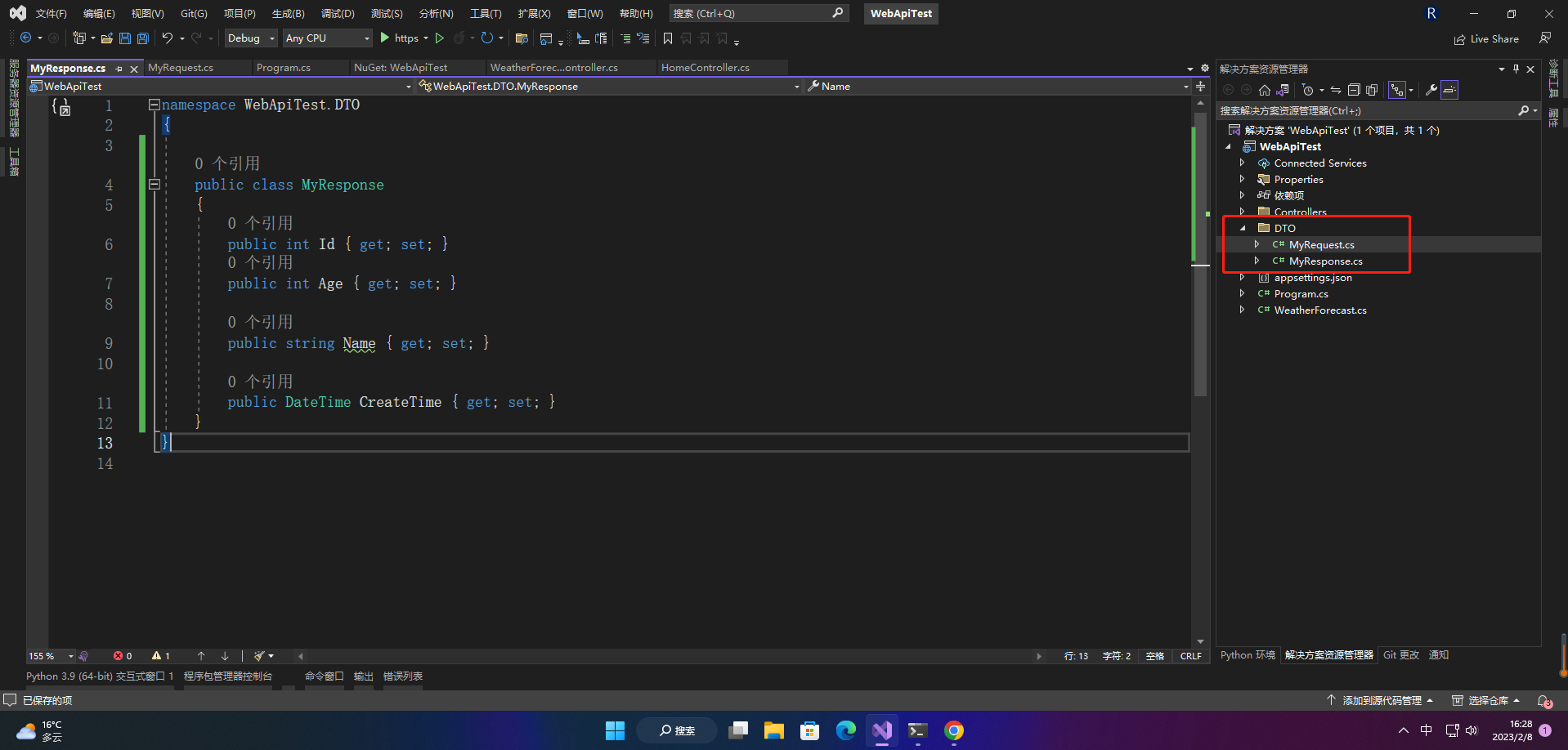Open pending changes filter clock icon
This screenshot has width=1568, height=750.
1308,90
